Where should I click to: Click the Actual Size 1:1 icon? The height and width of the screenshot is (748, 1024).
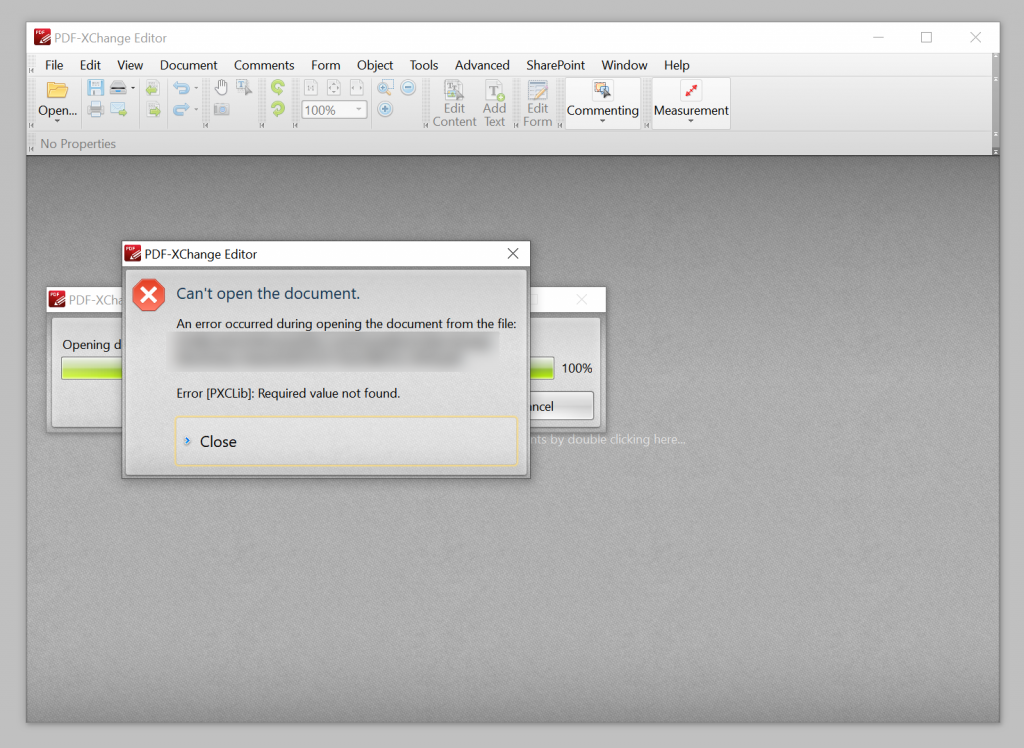point(311,88)
